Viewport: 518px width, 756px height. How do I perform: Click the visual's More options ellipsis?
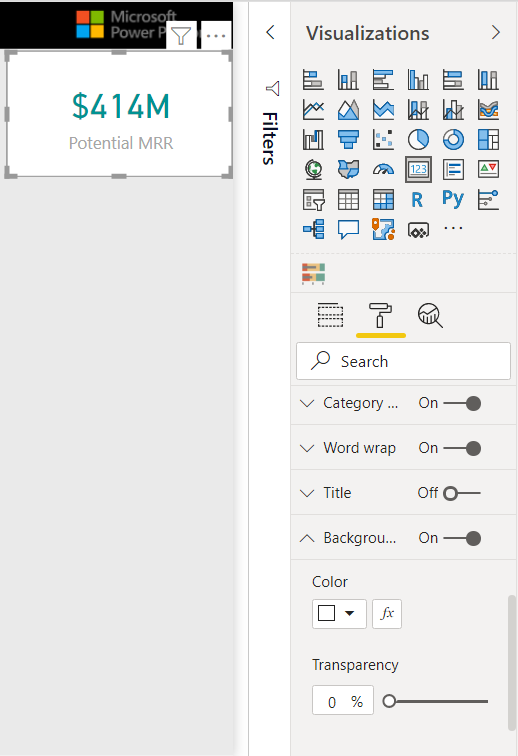(x=216, y=35)
